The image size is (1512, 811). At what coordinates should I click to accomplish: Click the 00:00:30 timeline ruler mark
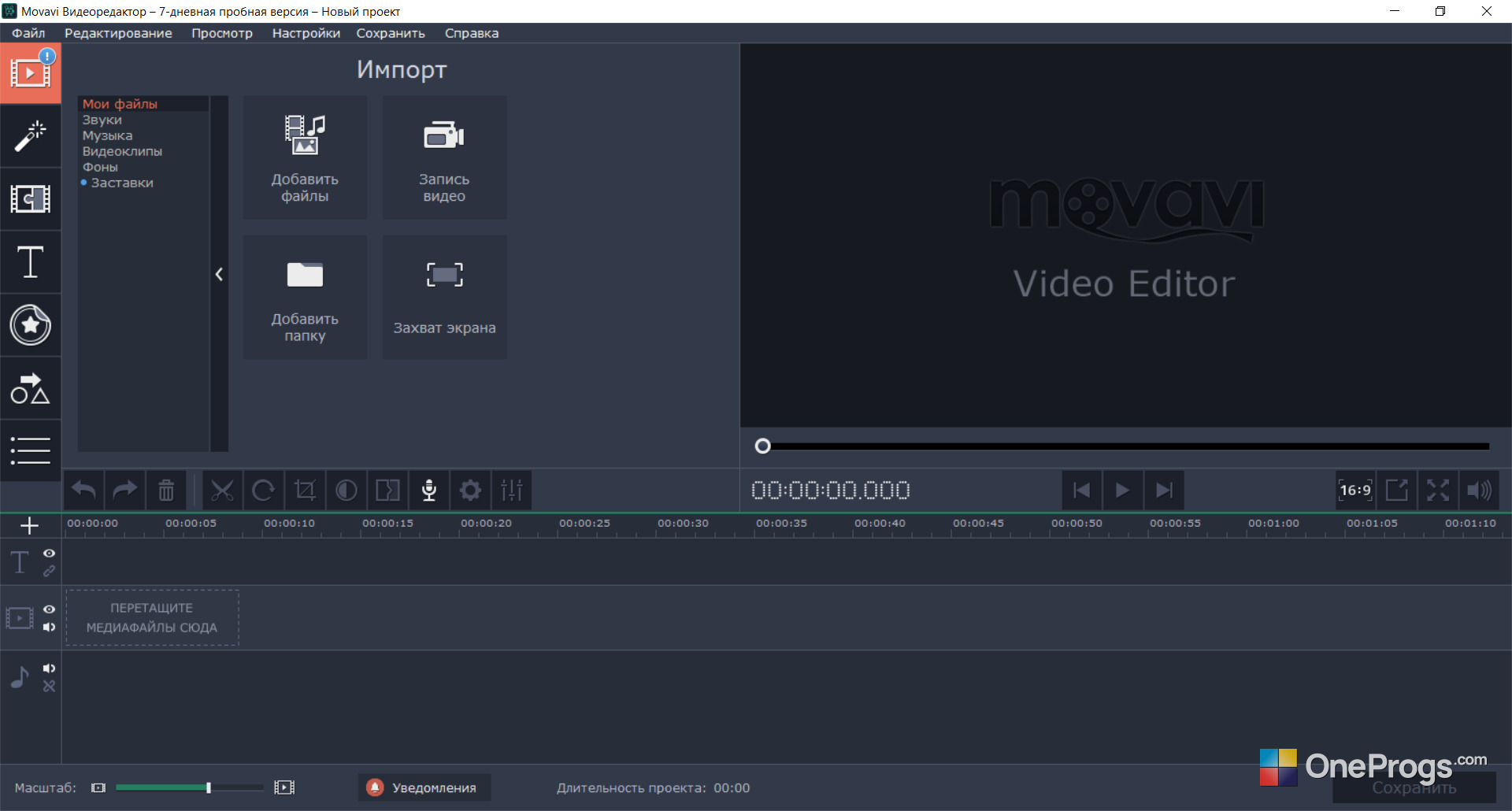click(683, 523)
